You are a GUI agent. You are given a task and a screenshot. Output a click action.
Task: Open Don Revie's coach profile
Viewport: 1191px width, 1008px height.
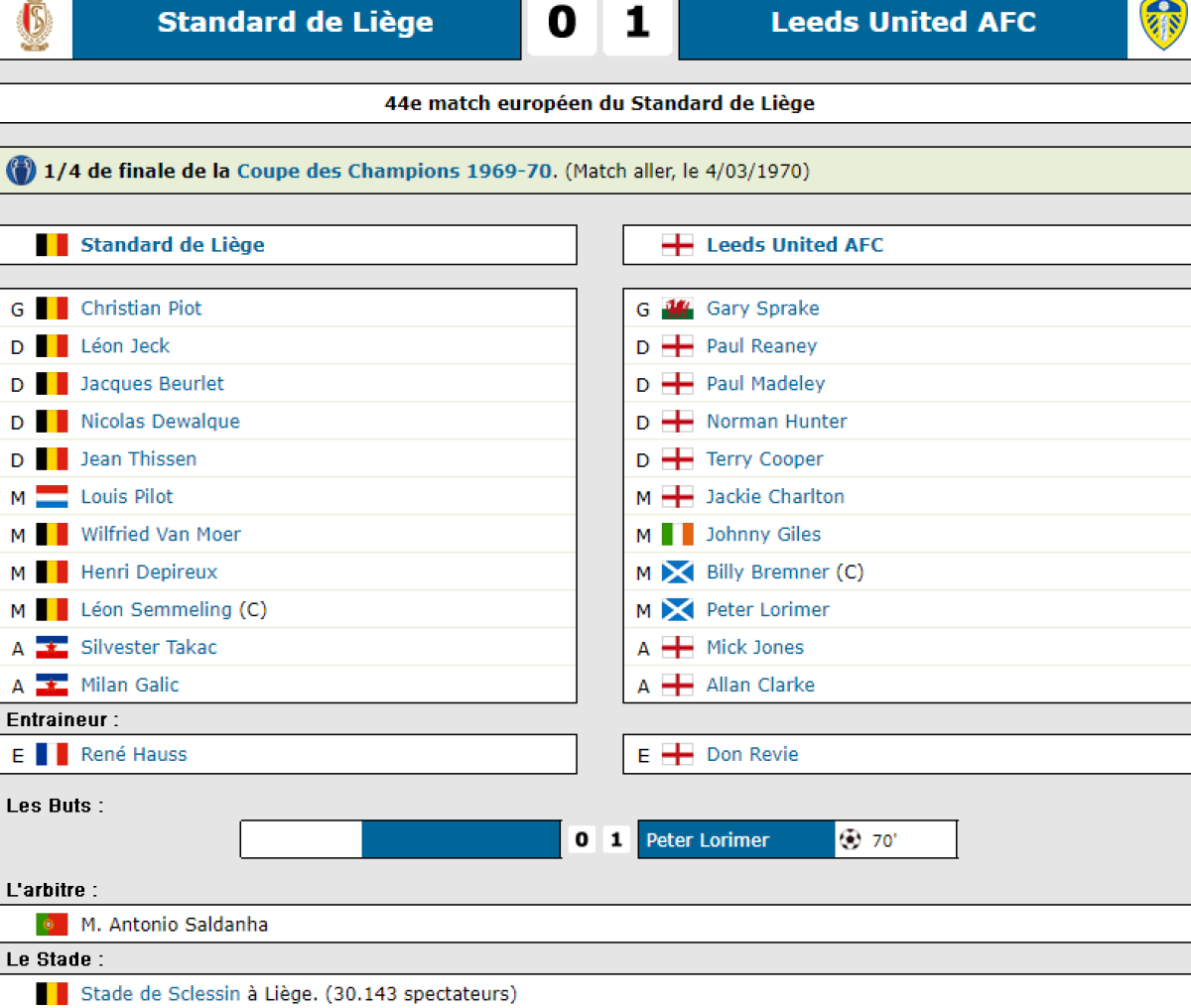(751, 755)
